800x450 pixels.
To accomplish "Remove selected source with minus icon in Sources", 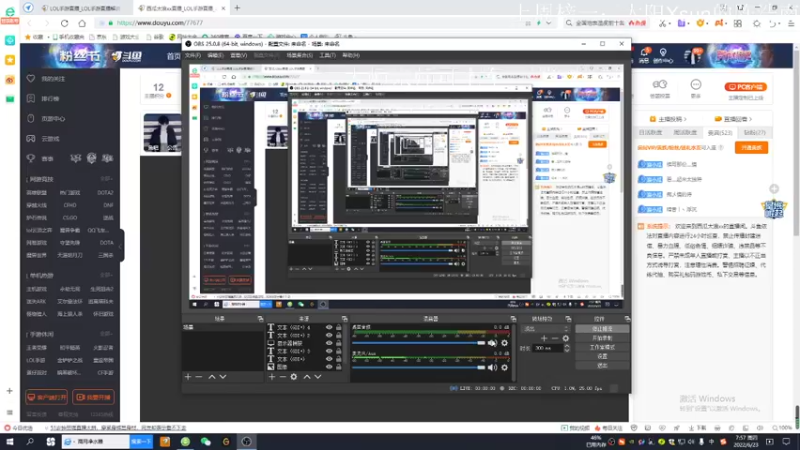I will pyautogui.click(x=283, y=377).
